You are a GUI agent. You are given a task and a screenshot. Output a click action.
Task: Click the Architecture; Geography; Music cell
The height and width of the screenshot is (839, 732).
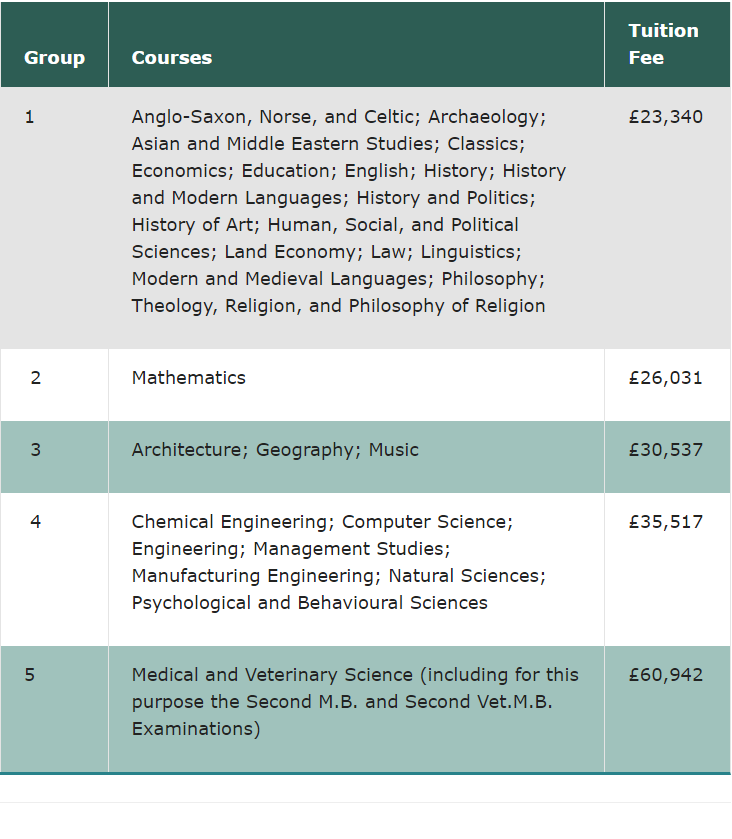pos(275,450)
